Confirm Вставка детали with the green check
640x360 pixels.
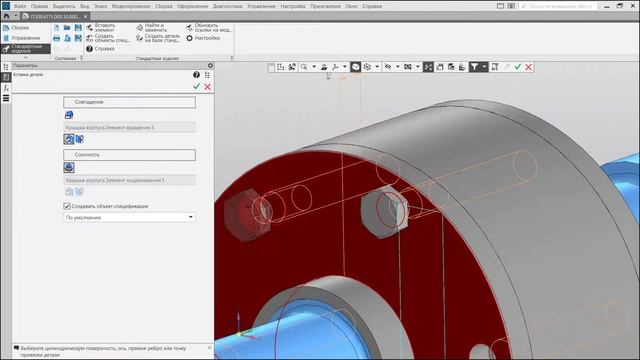click(196, 87)
